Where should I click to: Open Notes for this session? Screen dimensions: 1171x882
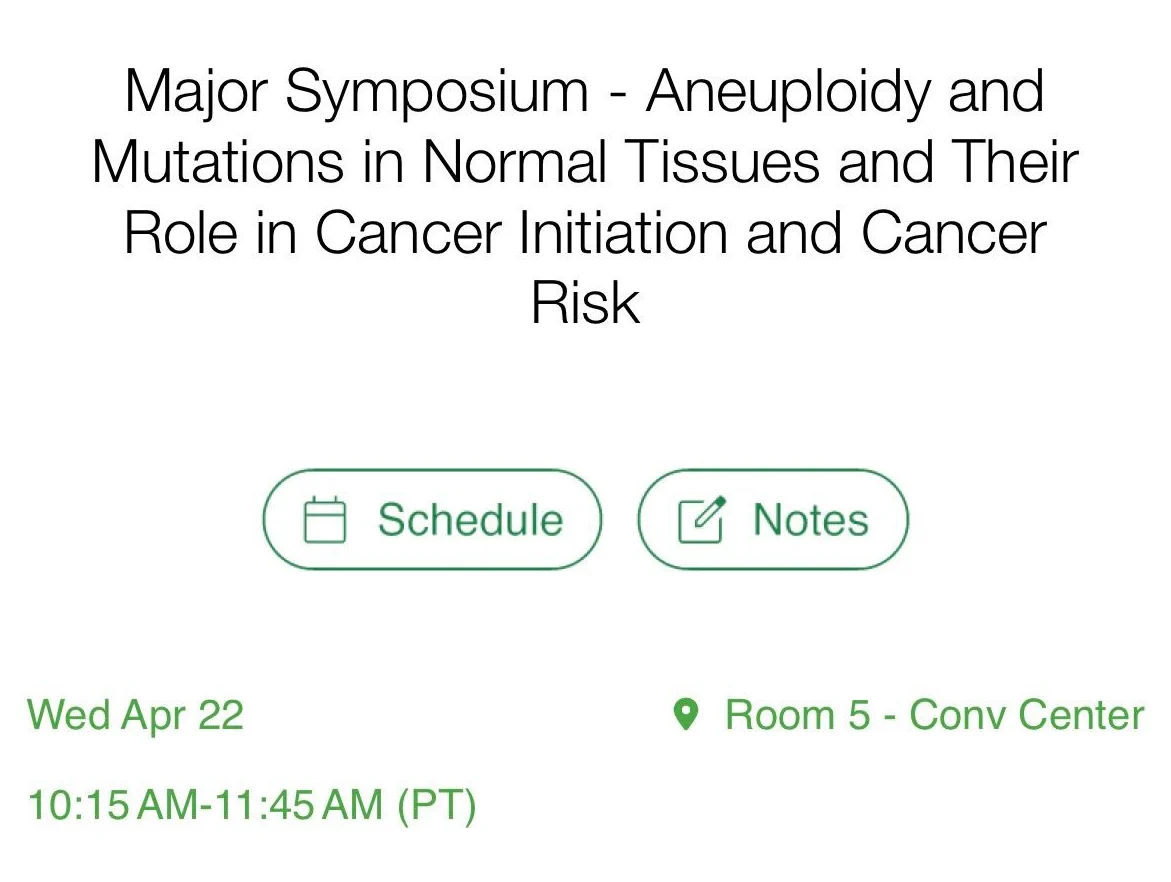tap(772, 520)
